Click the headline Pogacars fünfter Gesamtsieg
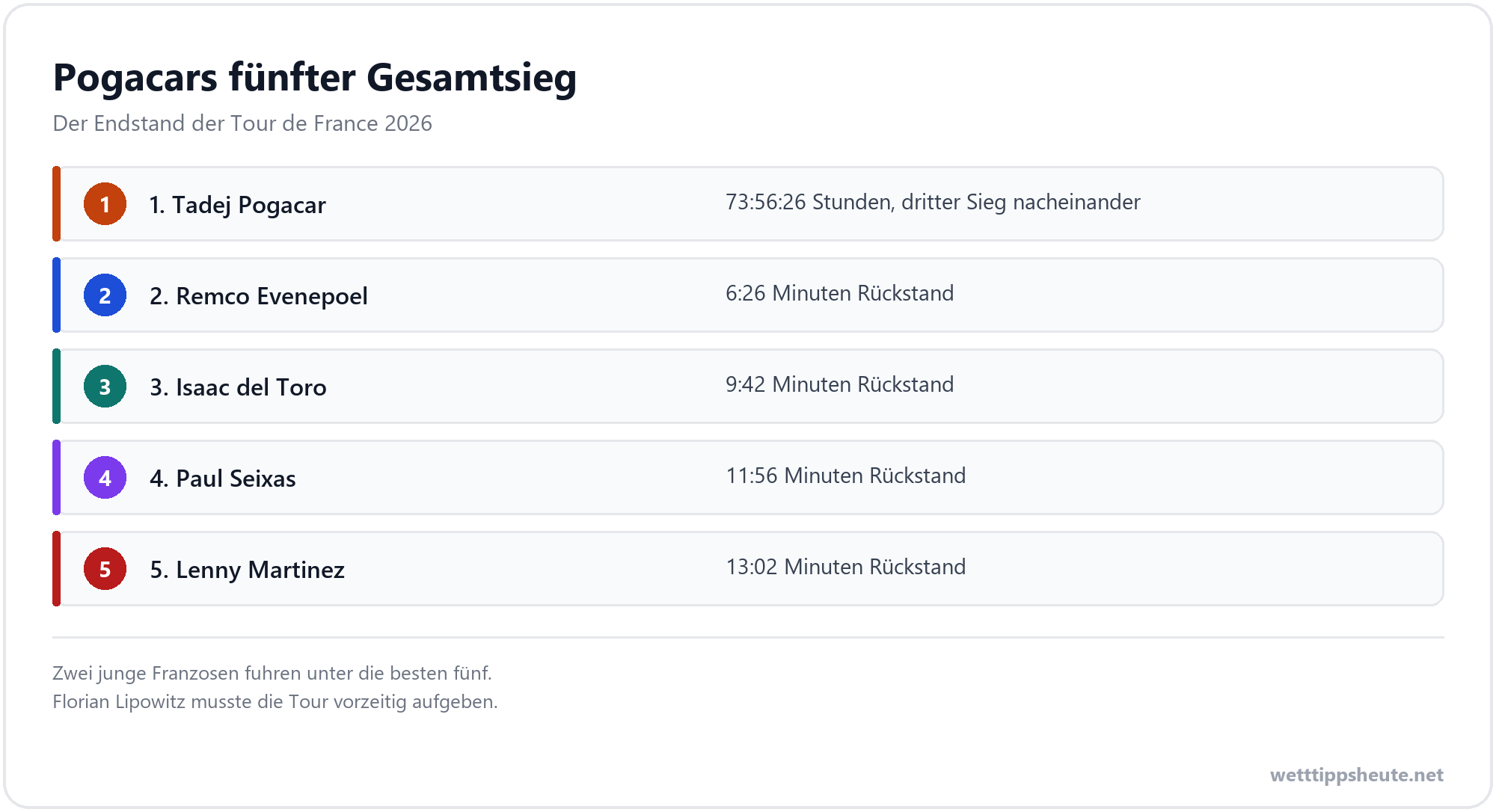This screenshot has height=812, width=1496. point(315,78)
